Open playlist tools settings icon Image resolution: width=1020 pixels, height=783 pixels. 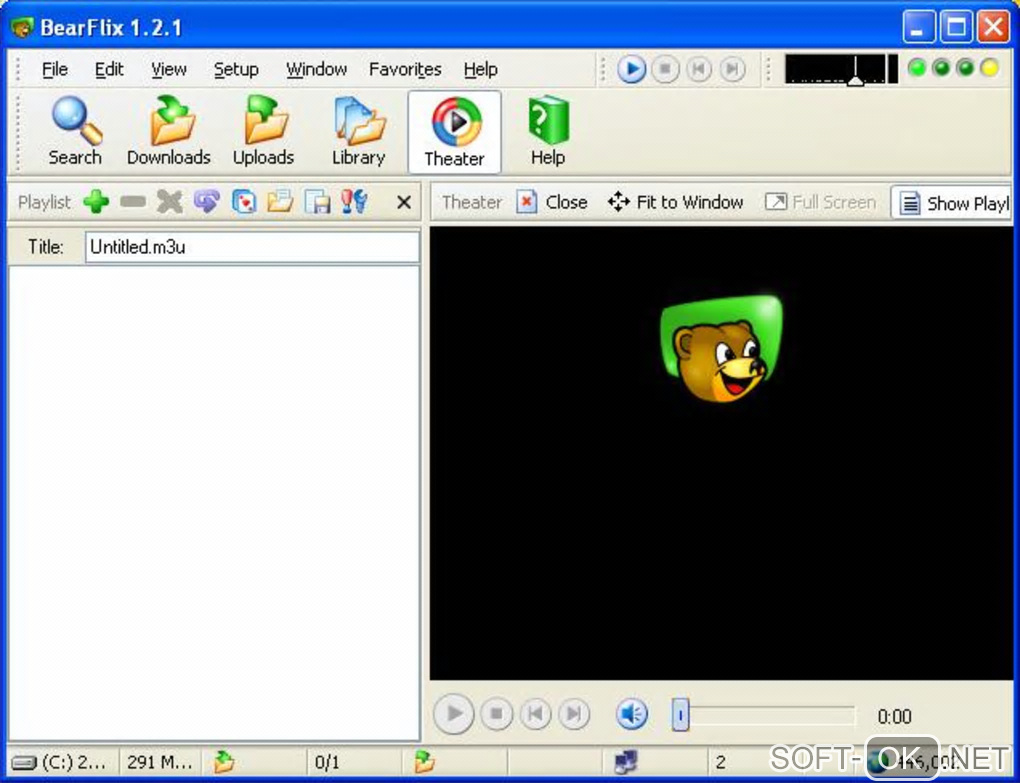coord(355,202)
